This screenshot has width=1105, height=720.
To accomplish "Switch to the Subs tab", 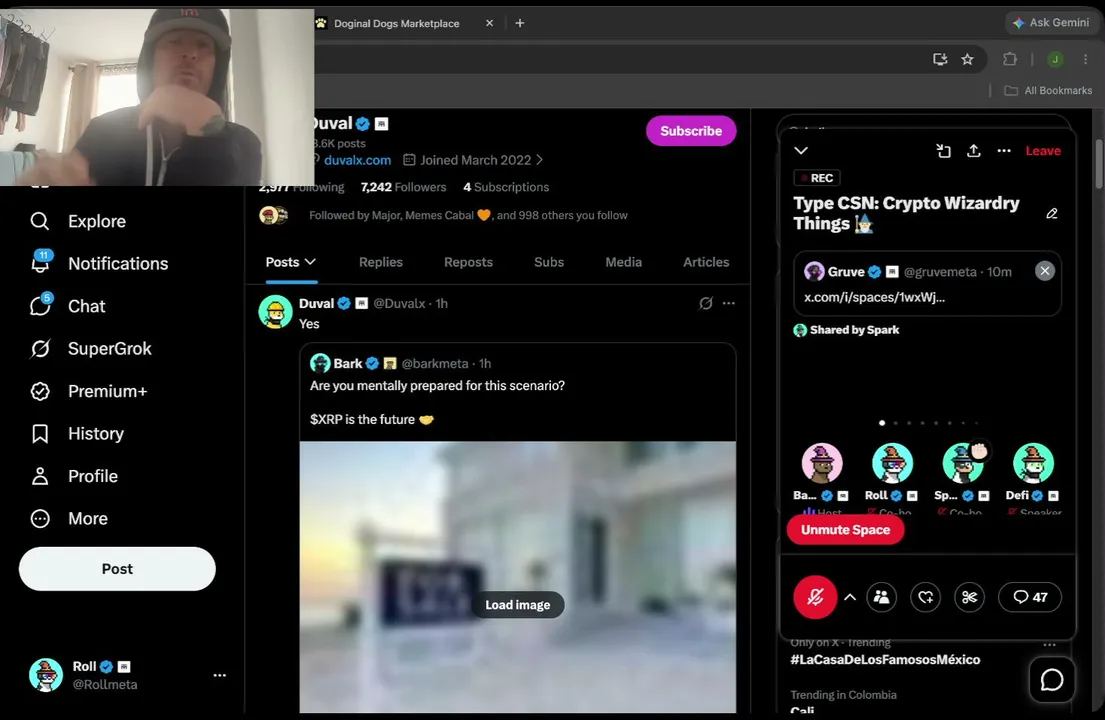I will click(548, 262).
